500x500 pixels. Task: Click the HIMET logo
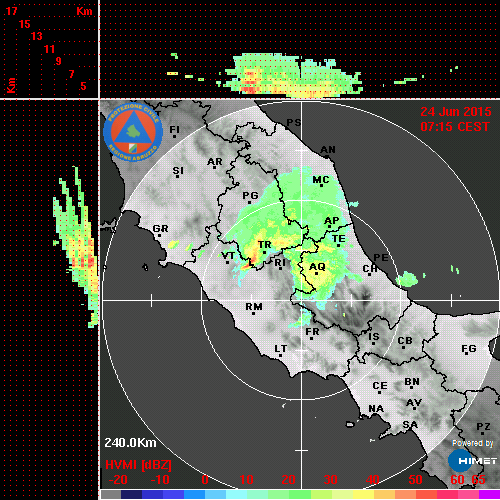point(472,461)
